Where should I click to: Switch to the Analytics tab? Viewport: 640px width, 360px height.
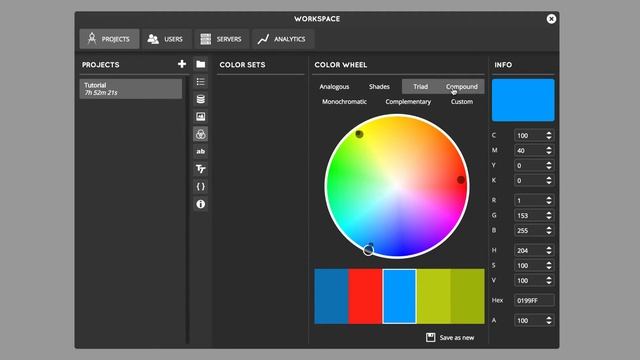tap(283, 39)
